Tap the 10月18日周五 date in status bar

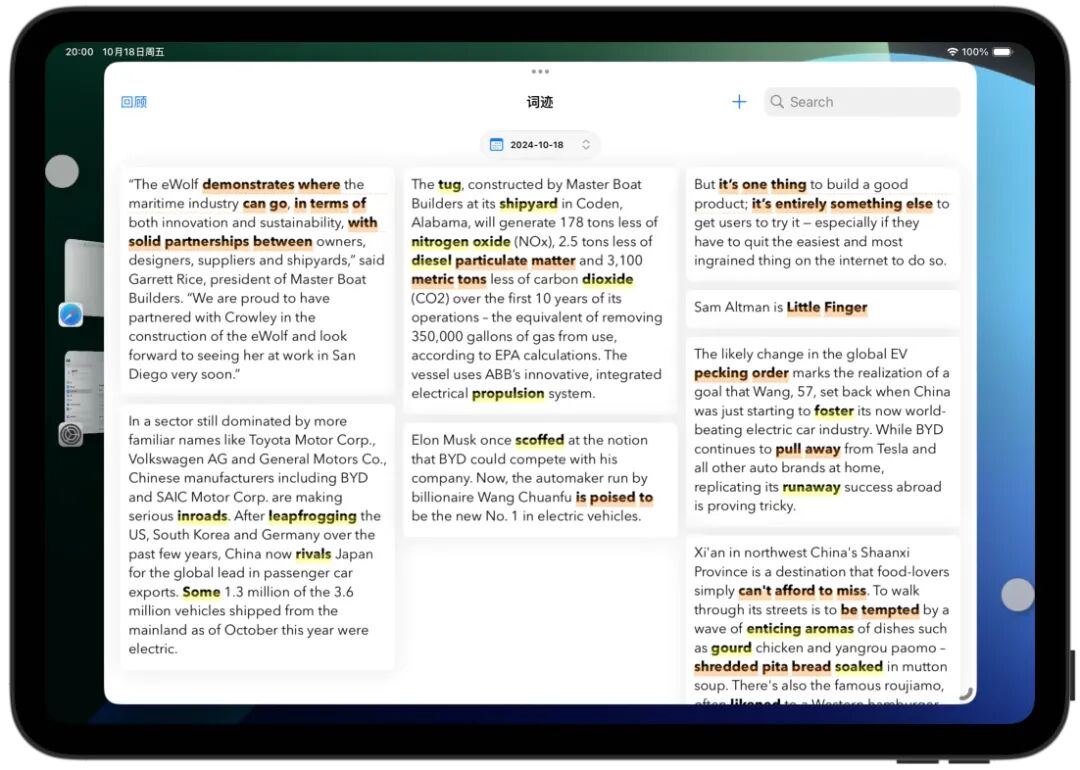(133, 52)
